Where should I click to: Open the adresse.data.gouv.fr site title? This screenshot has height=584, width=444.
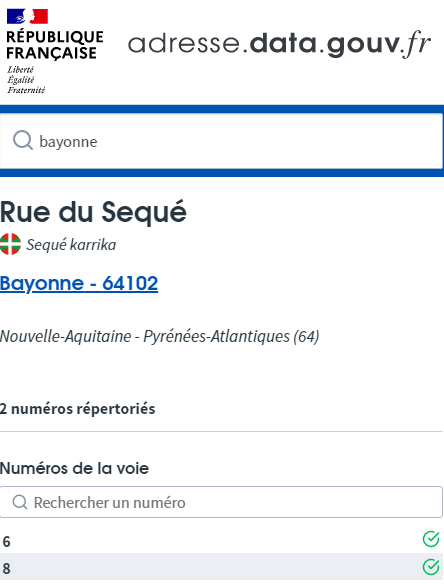279,44
